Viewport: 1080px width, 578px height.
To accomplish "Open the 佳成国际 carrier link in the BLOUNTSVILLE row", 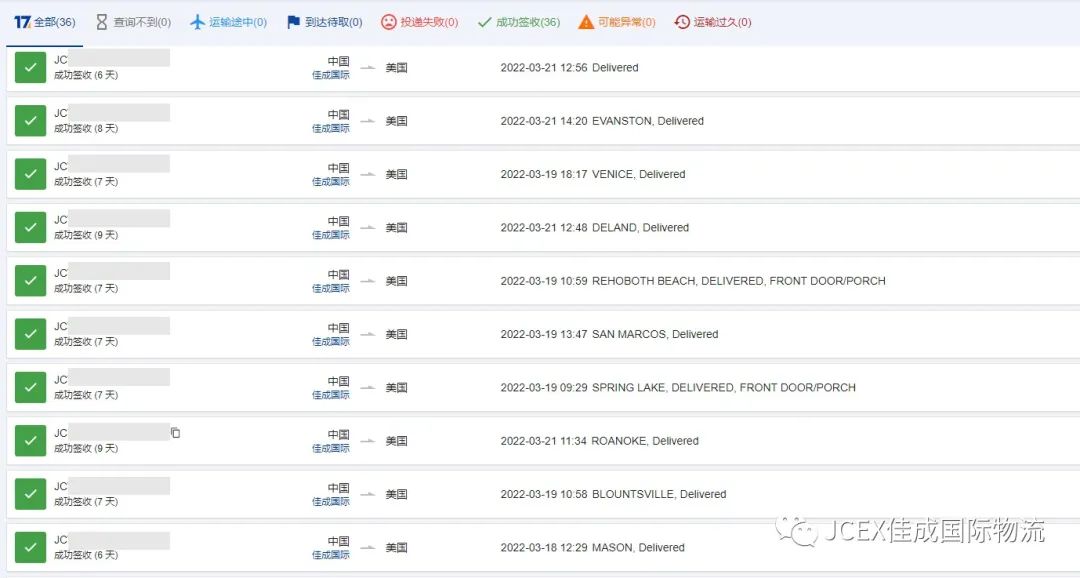I will (331, 502).
